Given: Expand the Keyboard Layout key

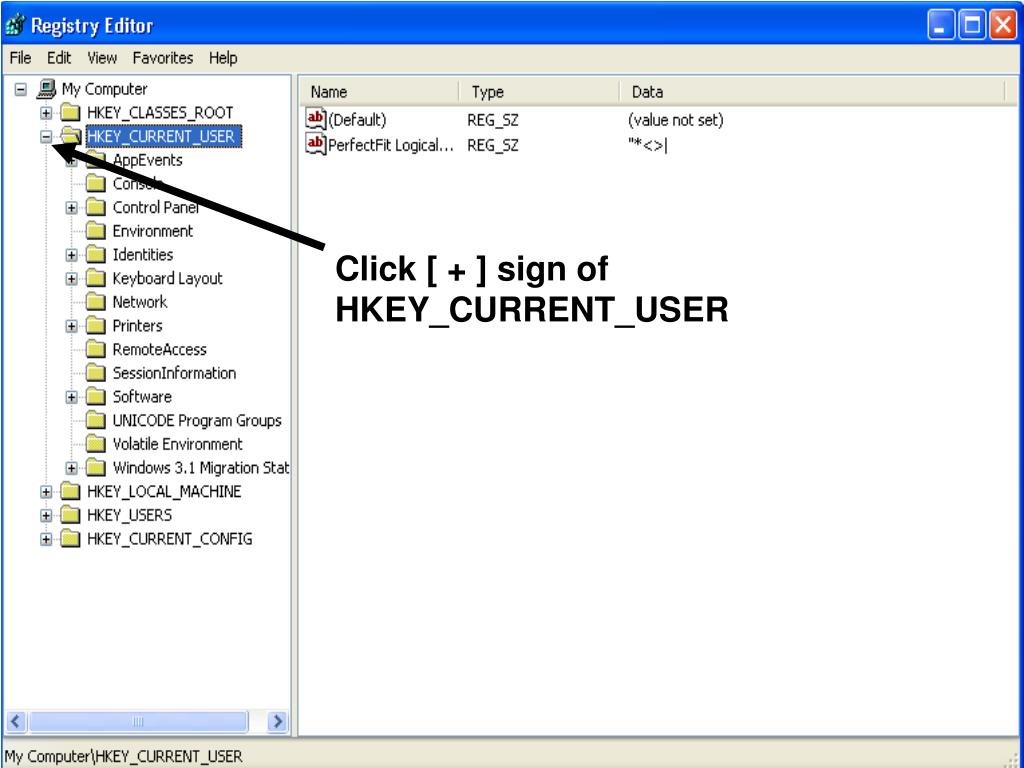Looking at the screenshot, I should click(x=71, y=280).
